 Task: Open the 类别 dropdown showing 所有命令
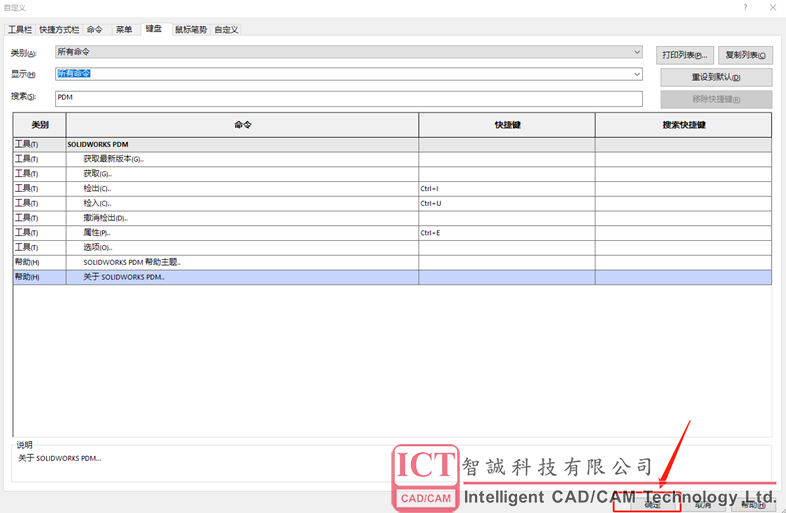349,52
